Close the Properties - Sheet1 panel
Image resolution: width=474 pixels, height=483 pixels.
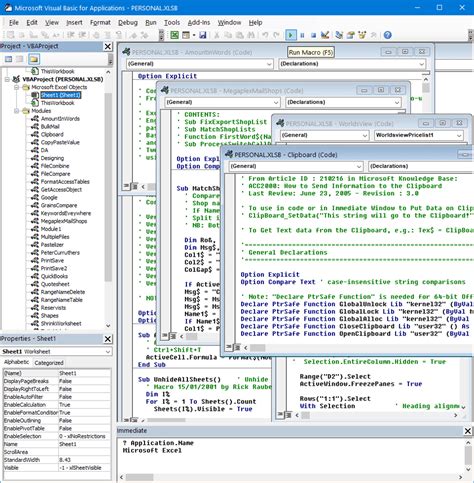click(108, 339)
